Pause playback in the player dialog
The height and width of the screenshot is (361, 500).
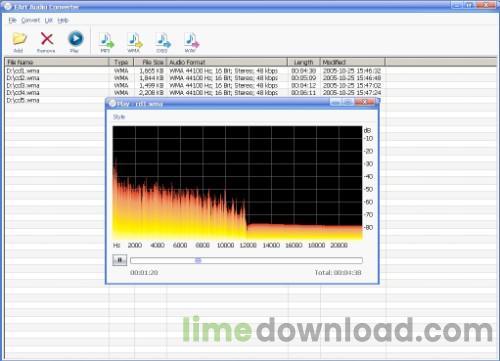(120, 260)
